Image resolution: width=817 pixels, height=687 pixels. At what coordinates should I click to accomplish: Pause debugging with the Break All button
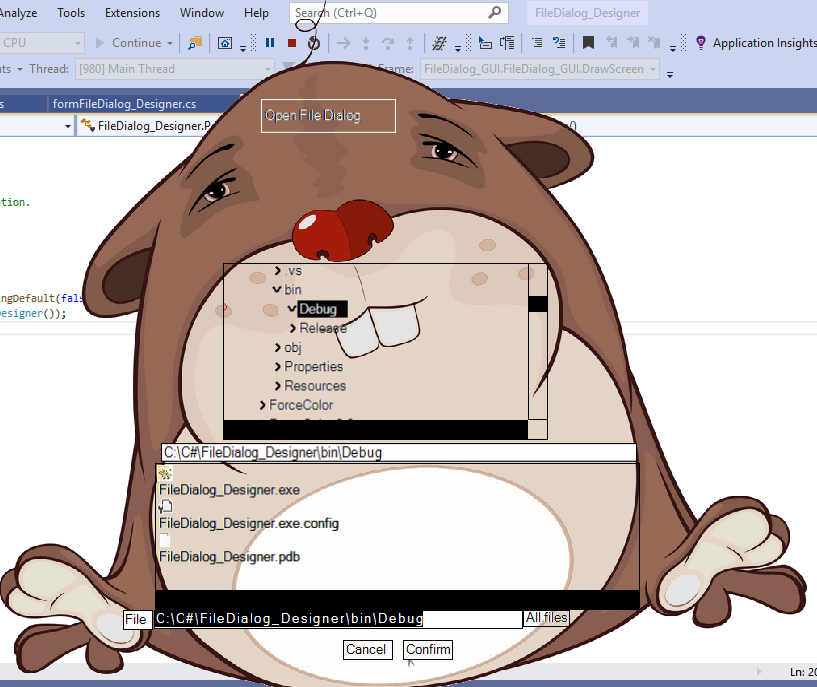coord(270,43)
